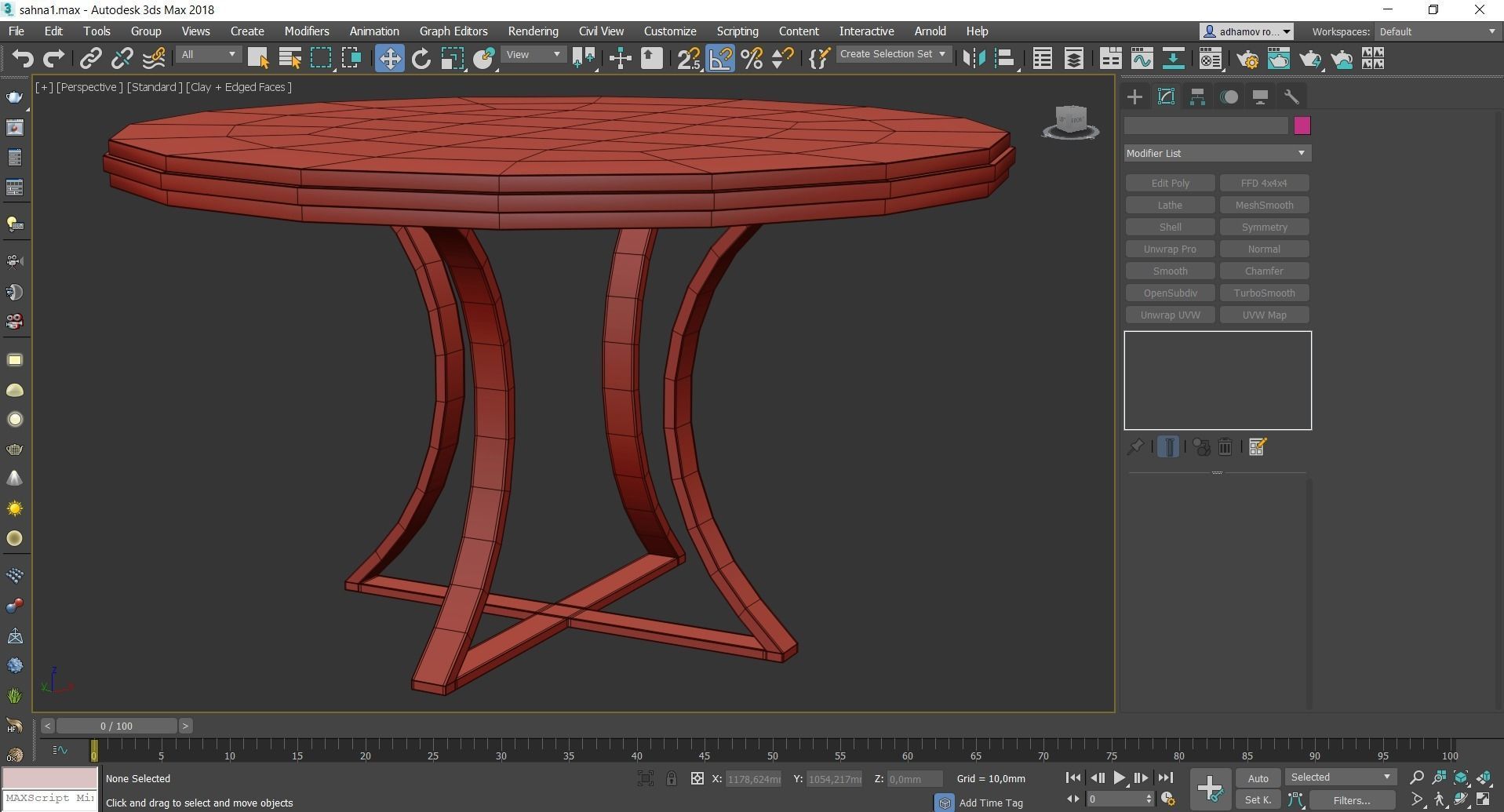Toggle Show End Result button
This screenshot has width=1504, height=812.
point(1168,447)
